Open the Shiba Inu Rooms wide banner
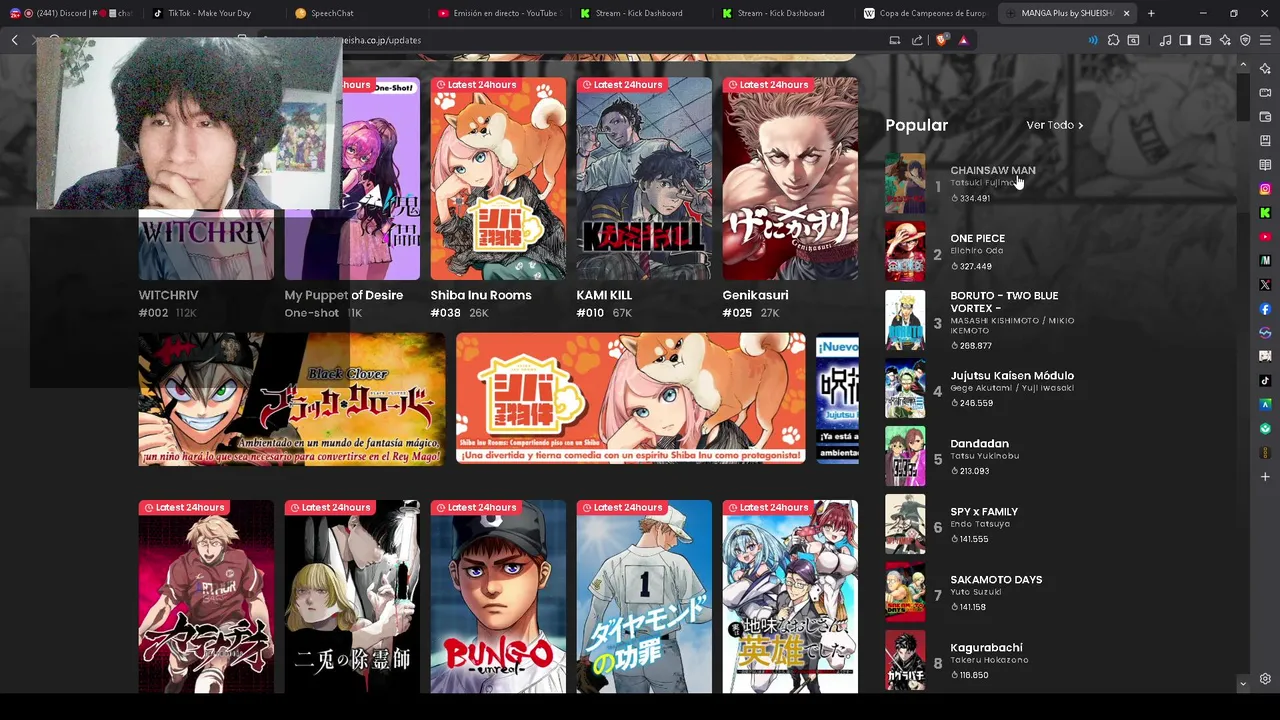 tap(630, 399)
